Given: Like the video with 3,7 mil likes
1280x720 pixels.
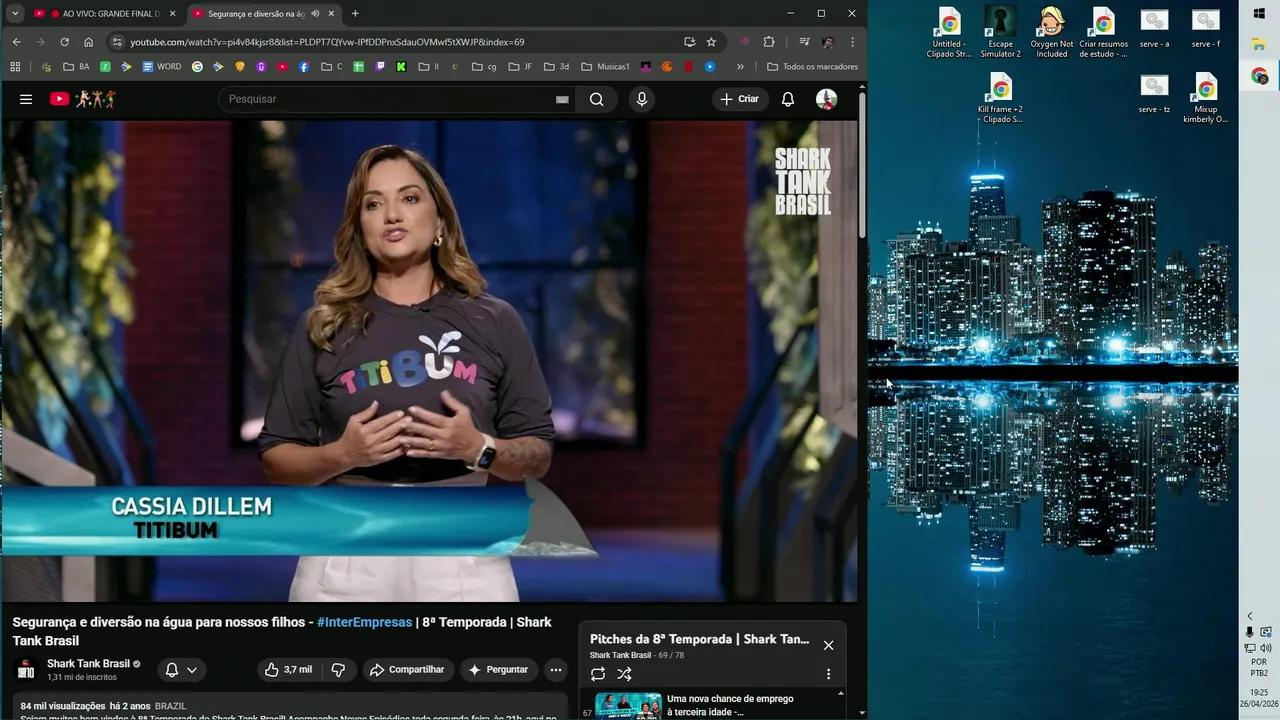Looking at the screenshot, I should pos(288,670).
